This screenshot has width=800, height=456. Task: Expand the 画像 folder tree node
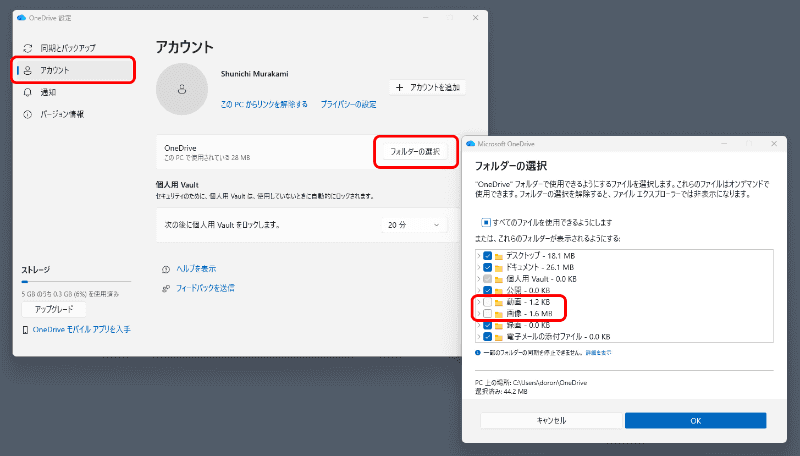click(479, 313)
